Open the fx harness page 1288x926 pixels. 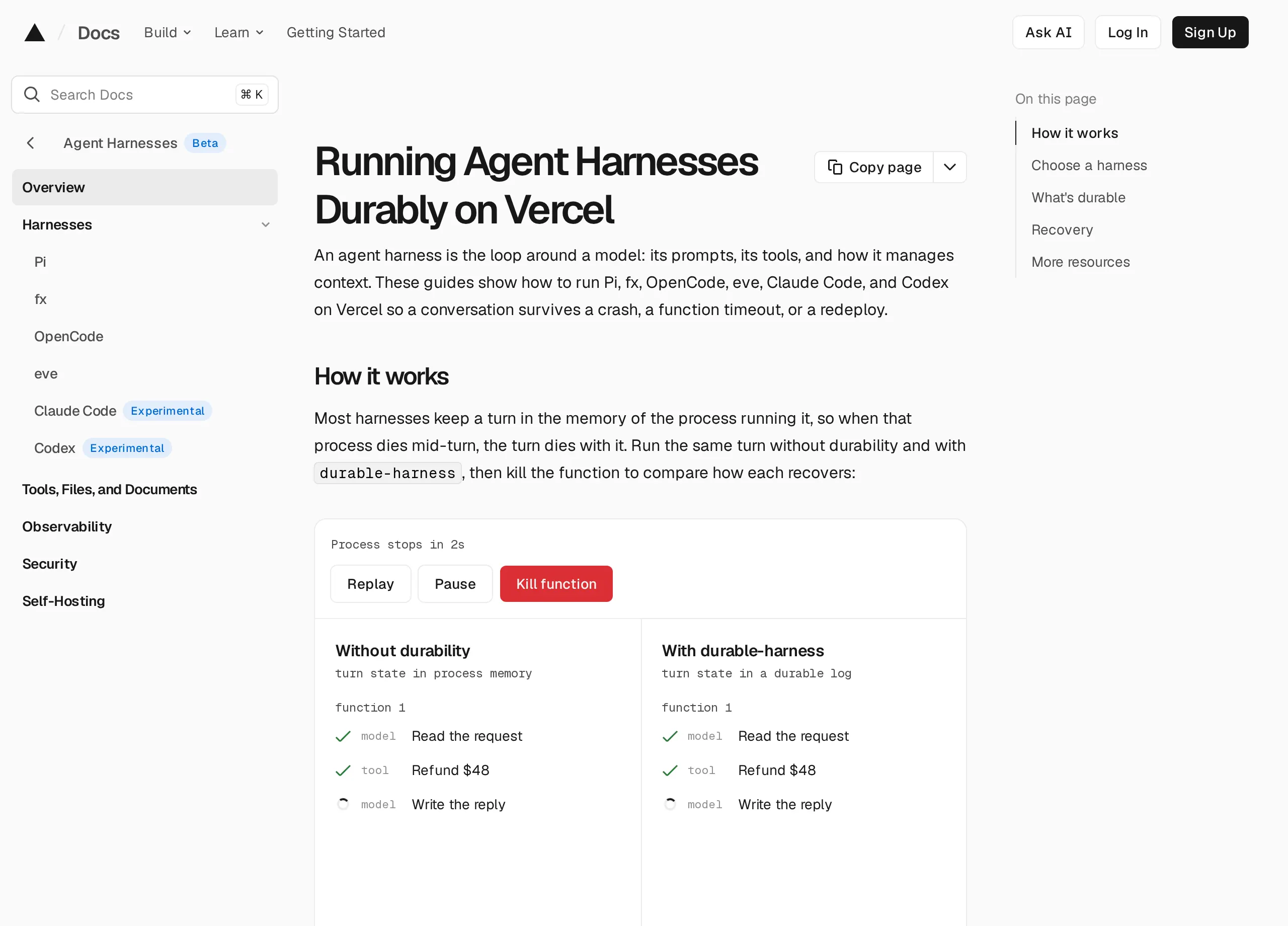pyautogui.click(x=40, y=299)
